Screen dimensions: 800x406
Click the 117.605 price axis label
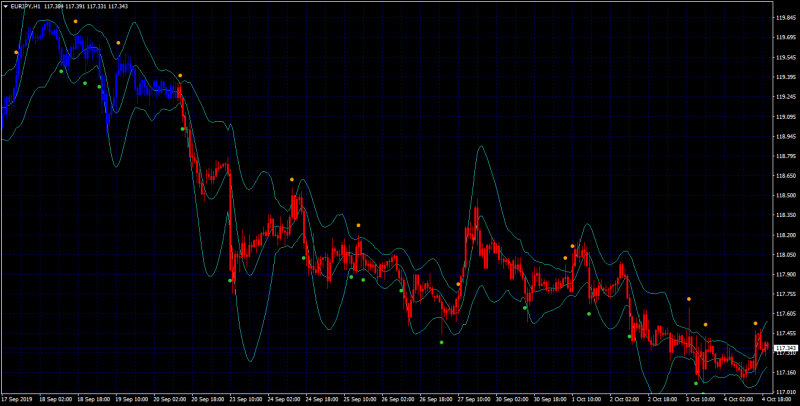pos(785,314)
